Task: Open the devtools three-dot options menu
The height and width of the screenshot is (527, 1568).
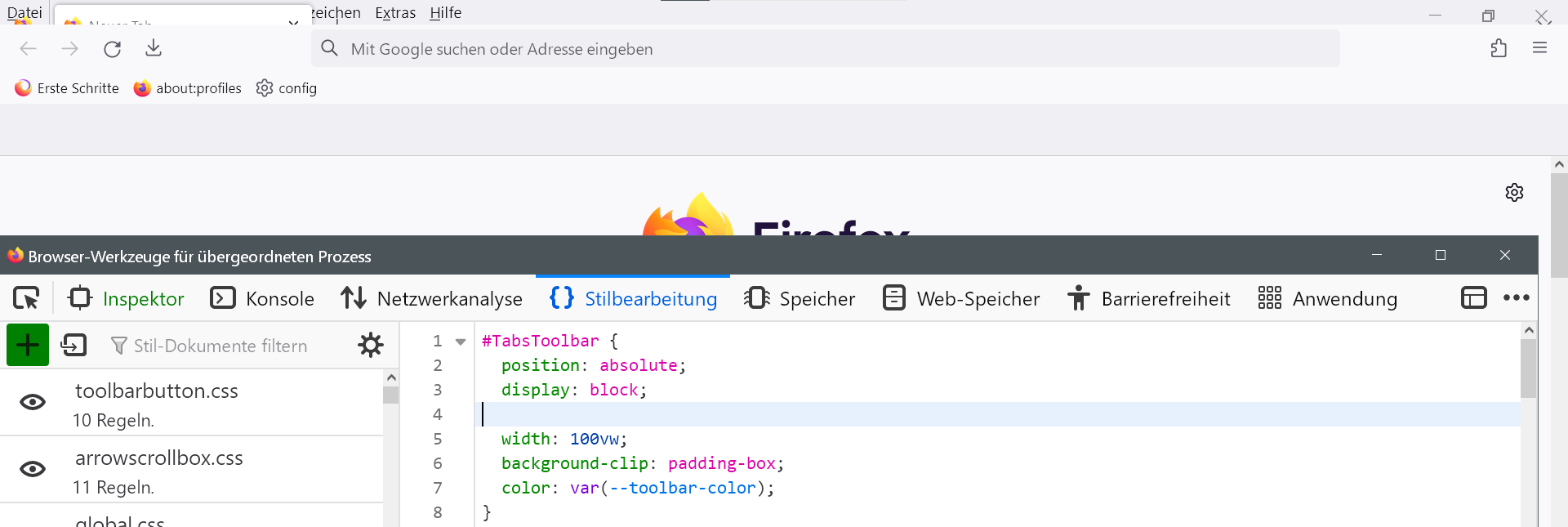Action: pyautogui.click(x=1517, y=298)
